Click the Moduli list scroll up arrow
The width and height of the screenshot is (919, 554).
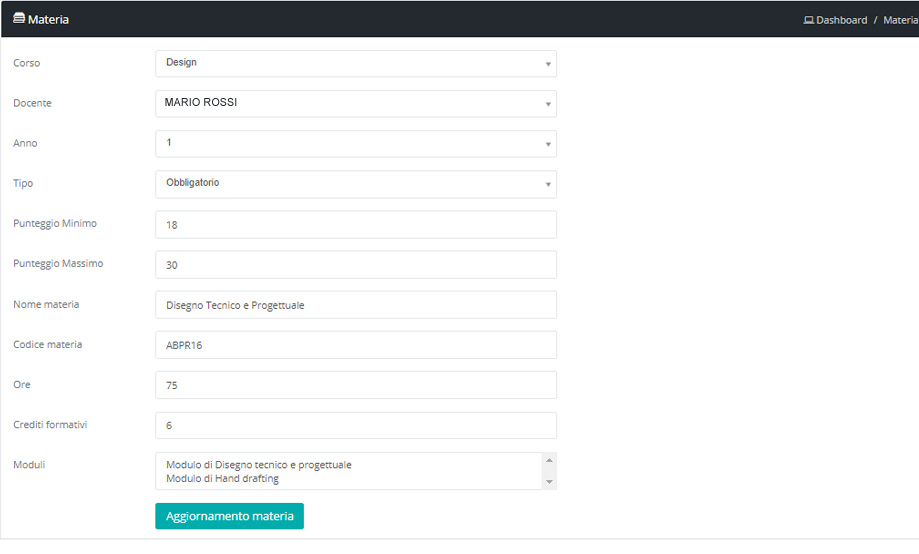(x=548, y=461)
